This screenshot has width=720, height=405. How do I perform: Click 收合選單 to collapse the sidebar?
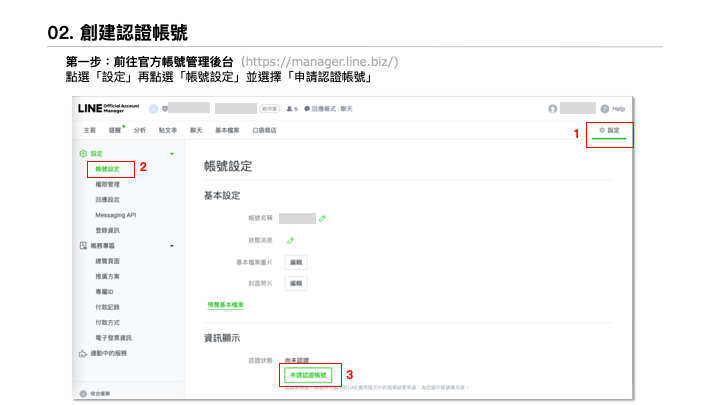click(103, 394)
